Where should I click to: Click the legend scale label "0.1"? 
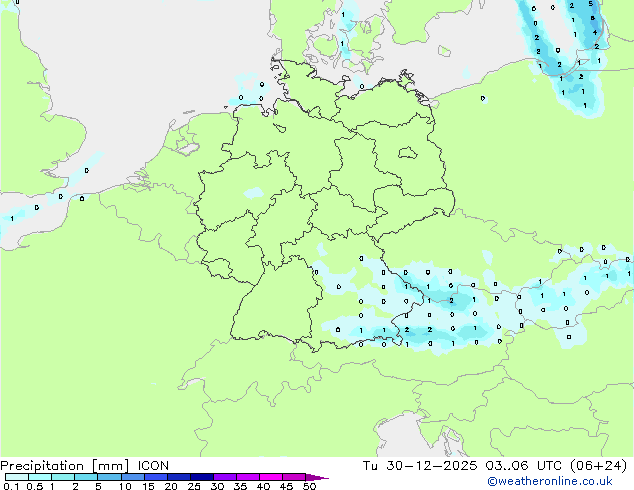pyautogui.click(x=11, y=486)
